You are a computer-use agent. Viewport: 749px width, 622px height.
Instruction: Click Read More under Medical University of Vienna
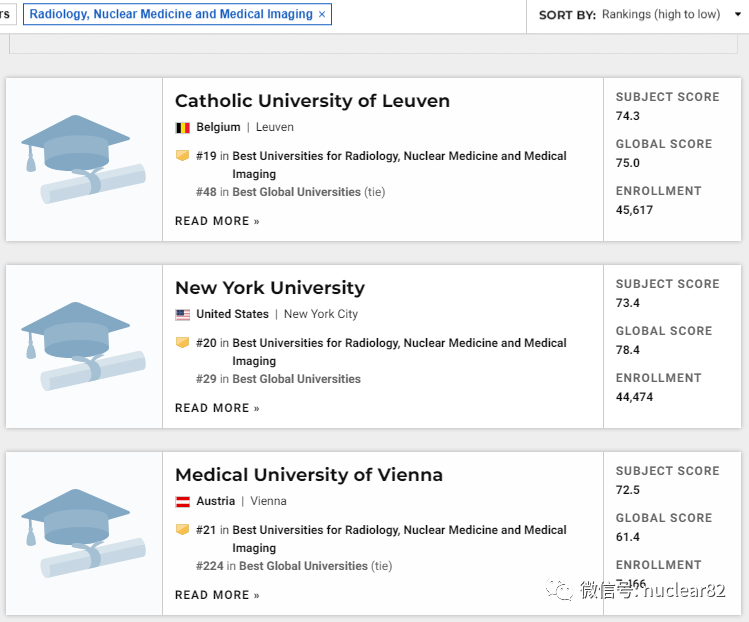click(x=217, y=595)
